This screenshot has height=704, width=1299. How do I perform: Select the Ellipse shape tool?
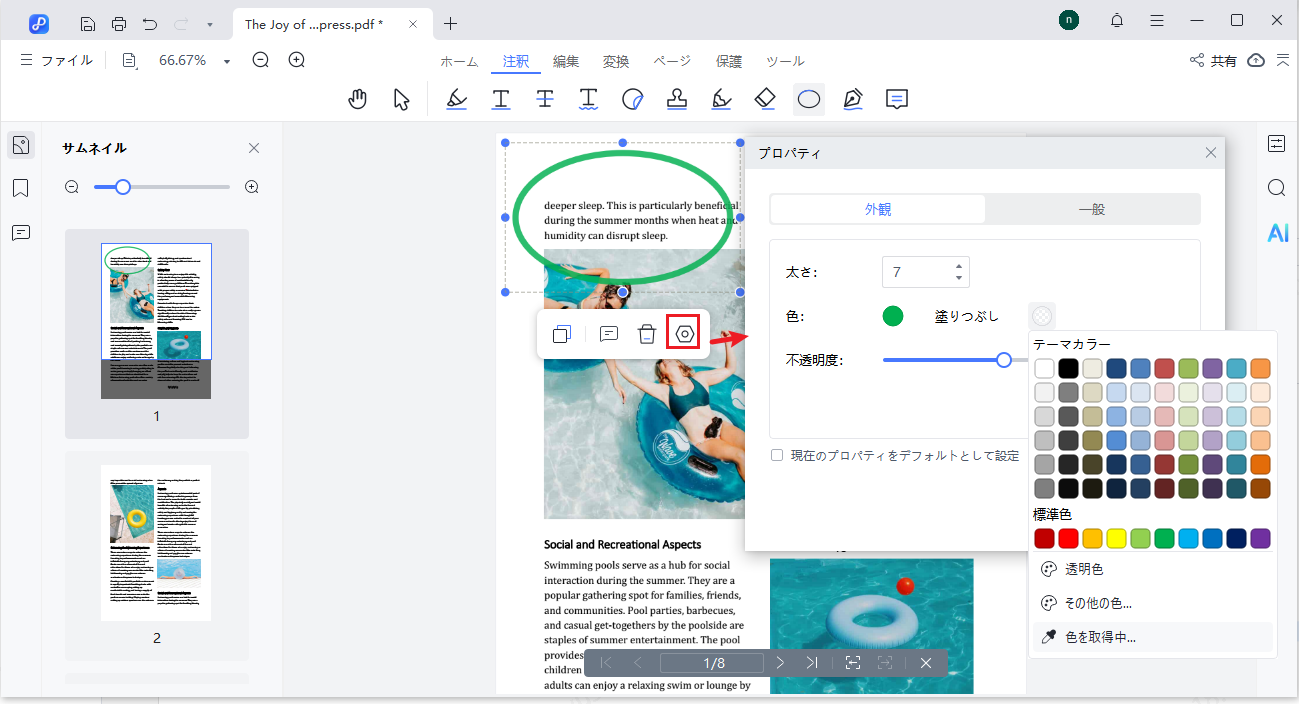[x=809, y=99]
